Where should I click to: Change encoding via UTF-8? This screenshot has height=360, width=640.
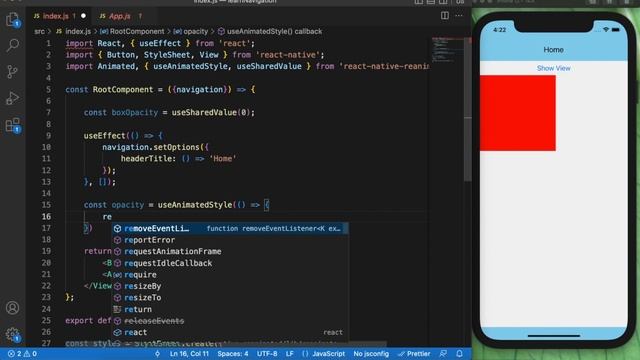coord(267,353)
